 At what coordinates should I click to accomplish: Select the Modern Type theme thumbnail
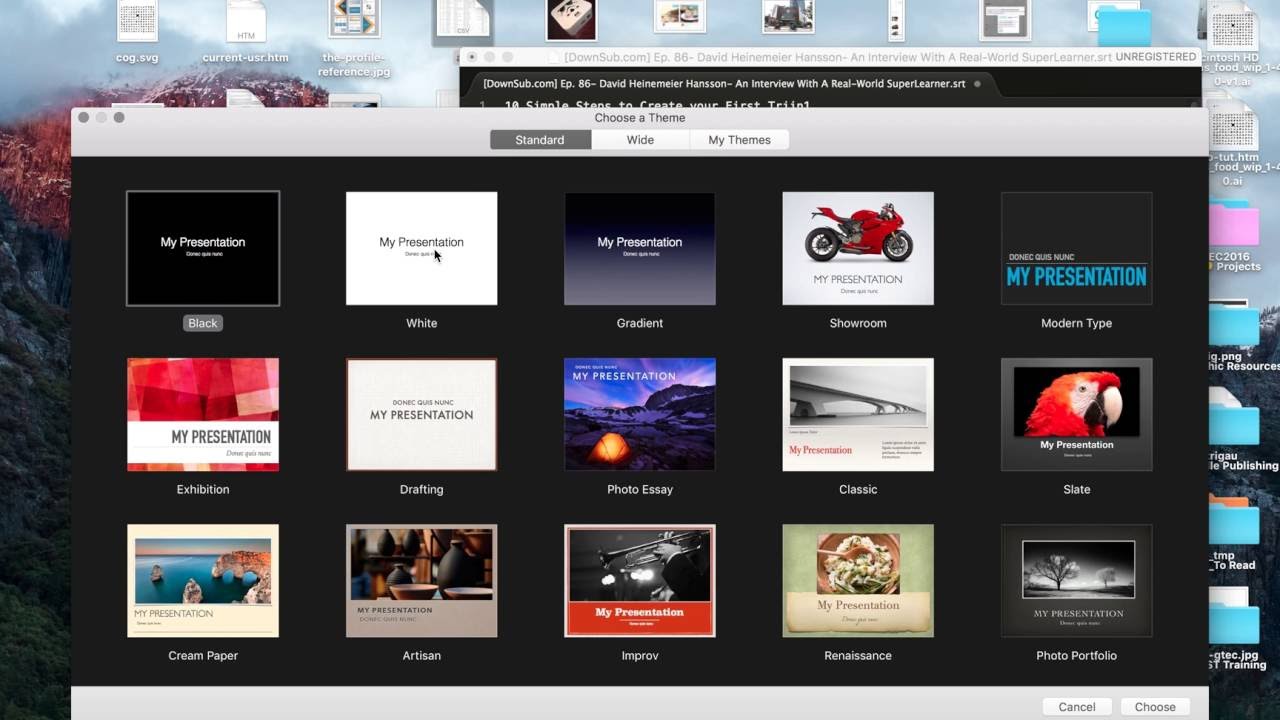pyautogui.click(x=1077, y=248)
